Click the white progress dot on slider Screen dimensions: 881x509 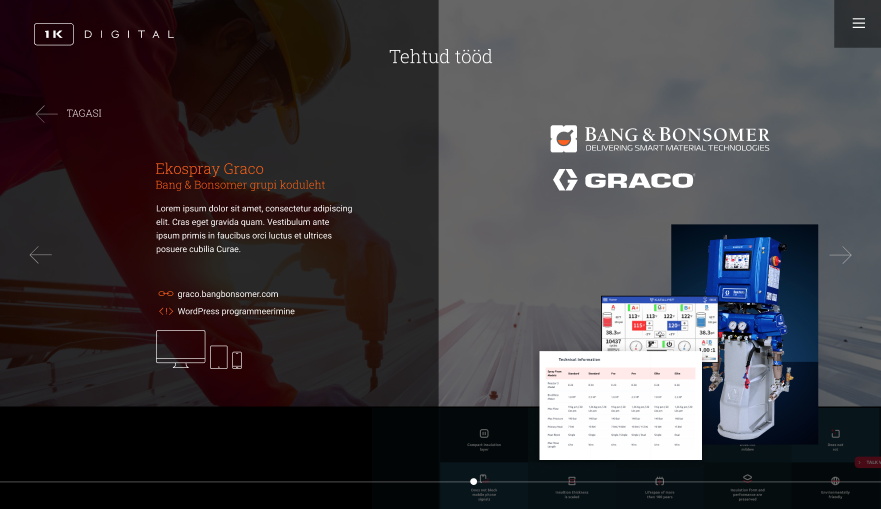pos(474,481)
